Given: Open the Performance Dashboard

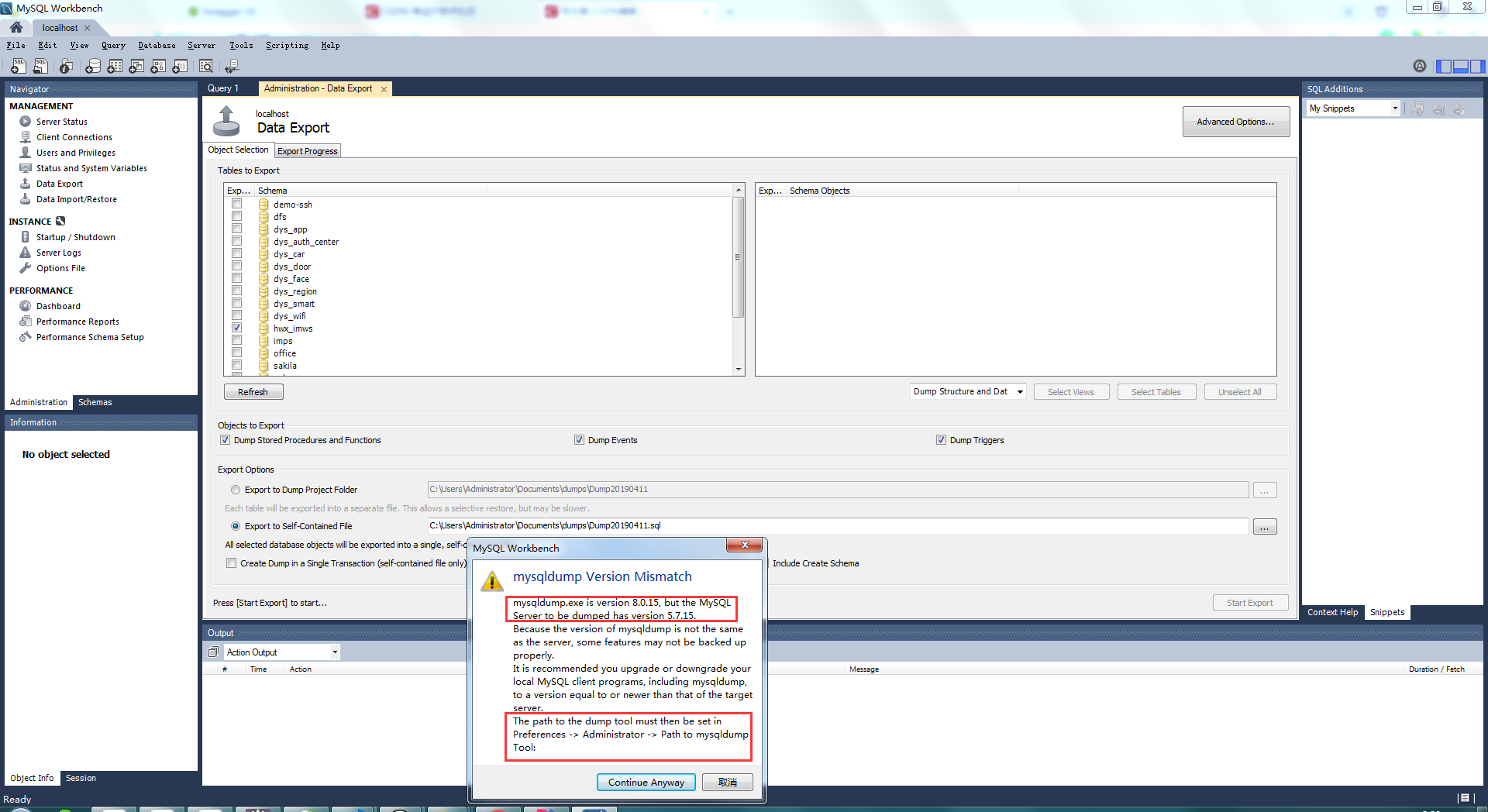Looking at the screenshot, I should pos(57,305).
